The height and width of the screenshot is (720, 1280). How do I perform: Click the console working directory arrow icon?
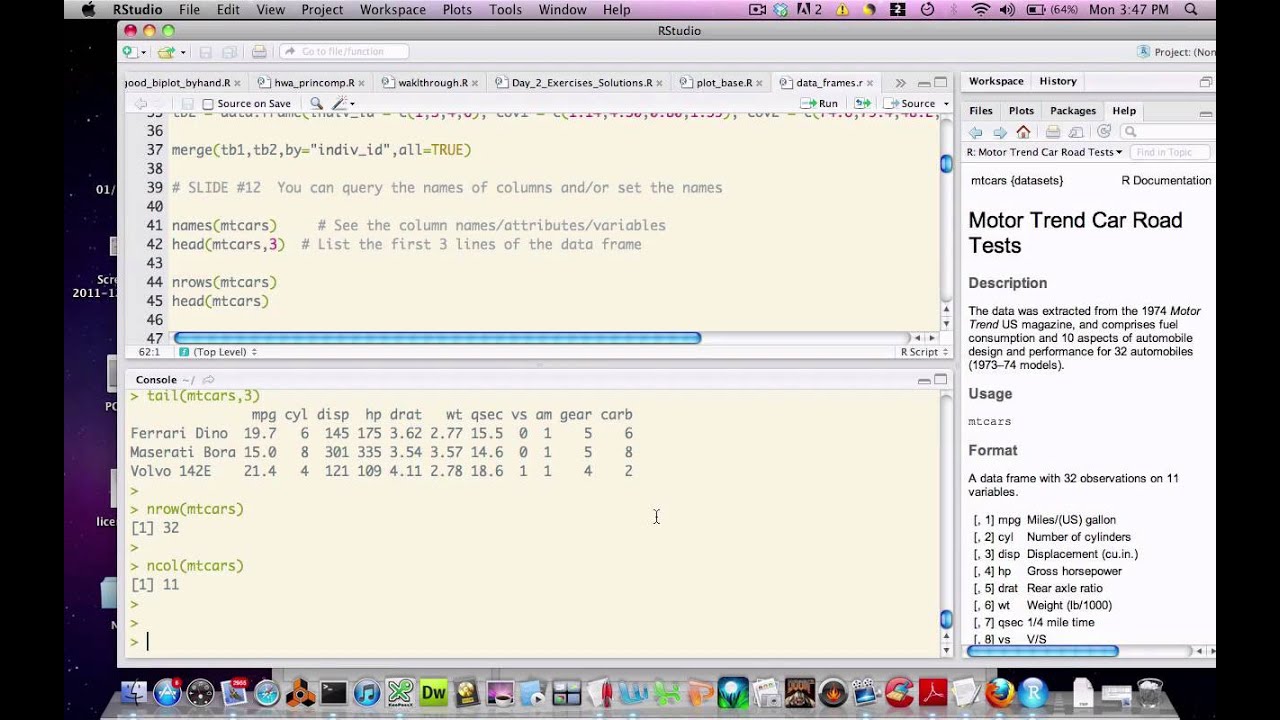[209, 380]
